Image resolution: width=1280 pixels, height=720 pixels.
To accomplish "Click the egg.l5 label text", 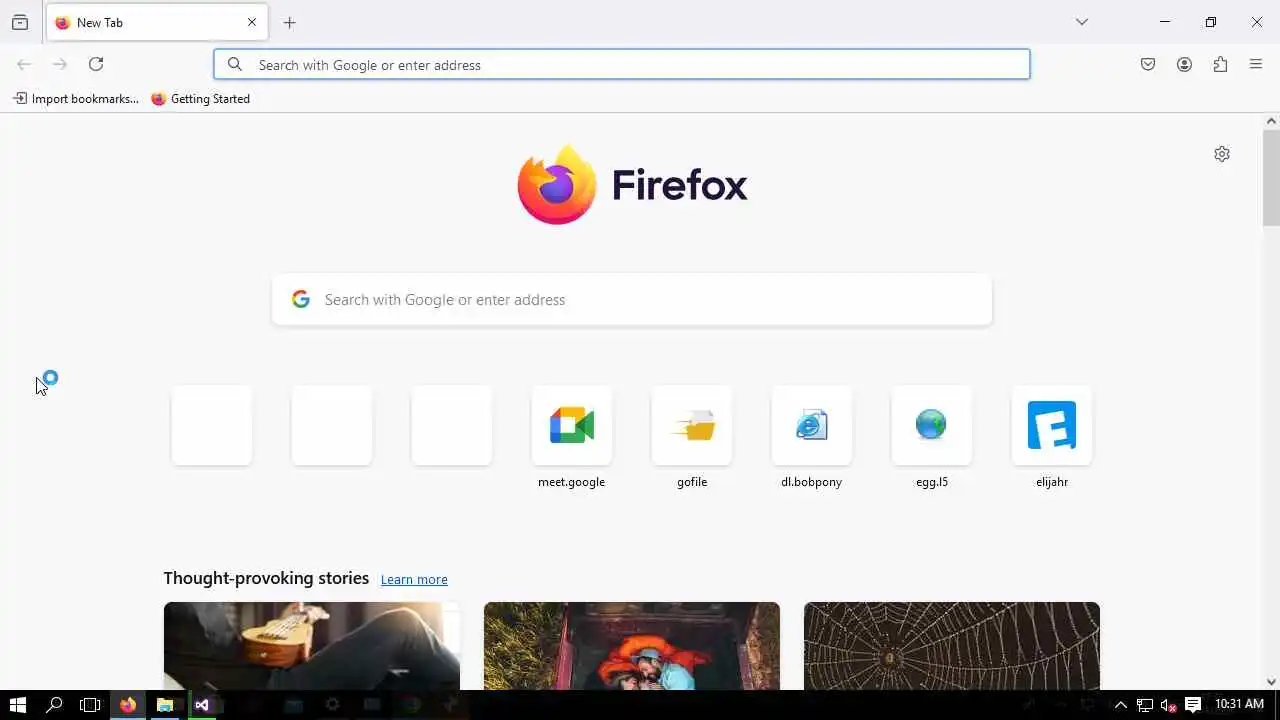I will pos(932,482).
